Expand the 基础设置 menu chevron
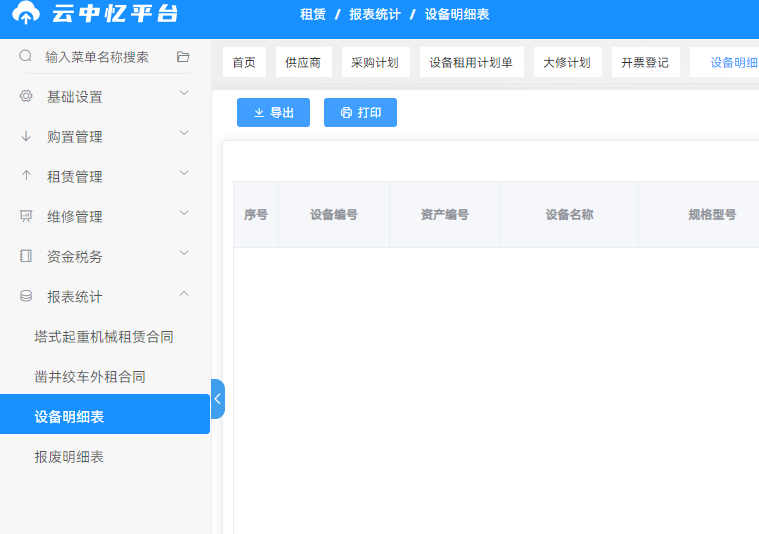This screenshot has width=759, height=534. (184, 93)
